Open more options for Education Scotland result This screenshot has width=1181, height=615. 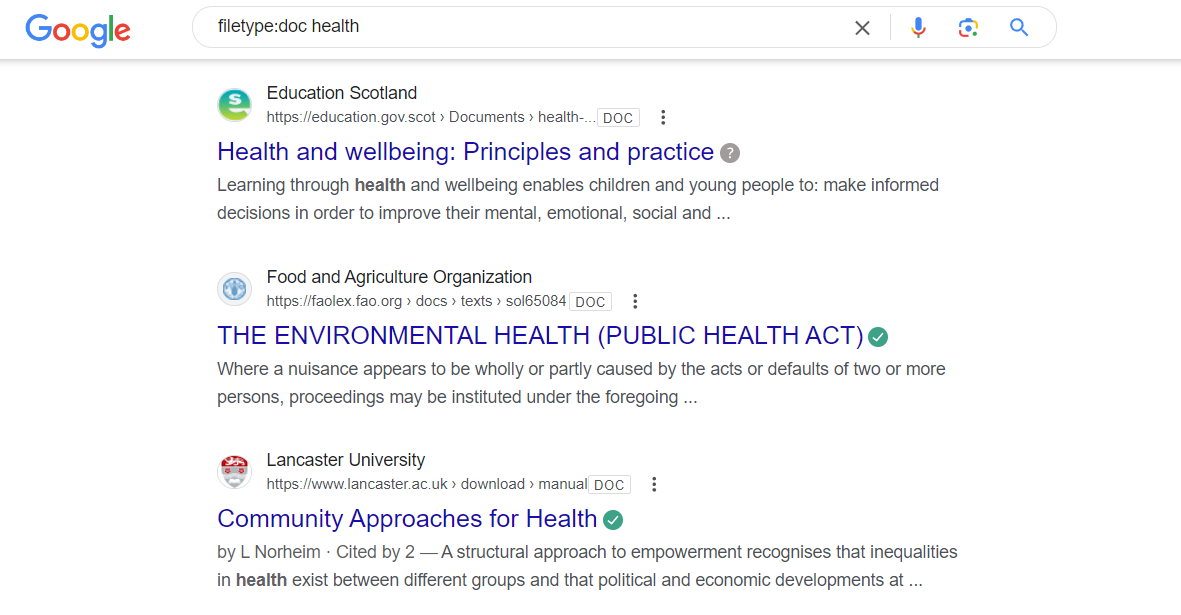click(663, 117)
